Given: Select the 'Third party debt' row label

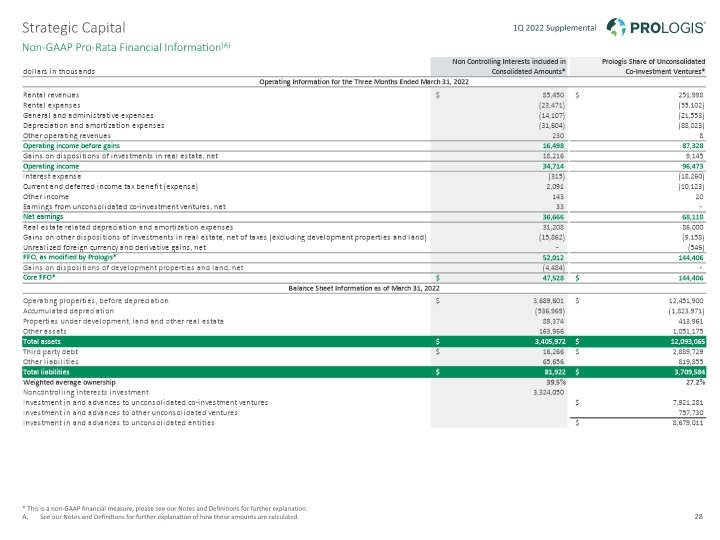Looking at the screenshot, I should (51, 352).
